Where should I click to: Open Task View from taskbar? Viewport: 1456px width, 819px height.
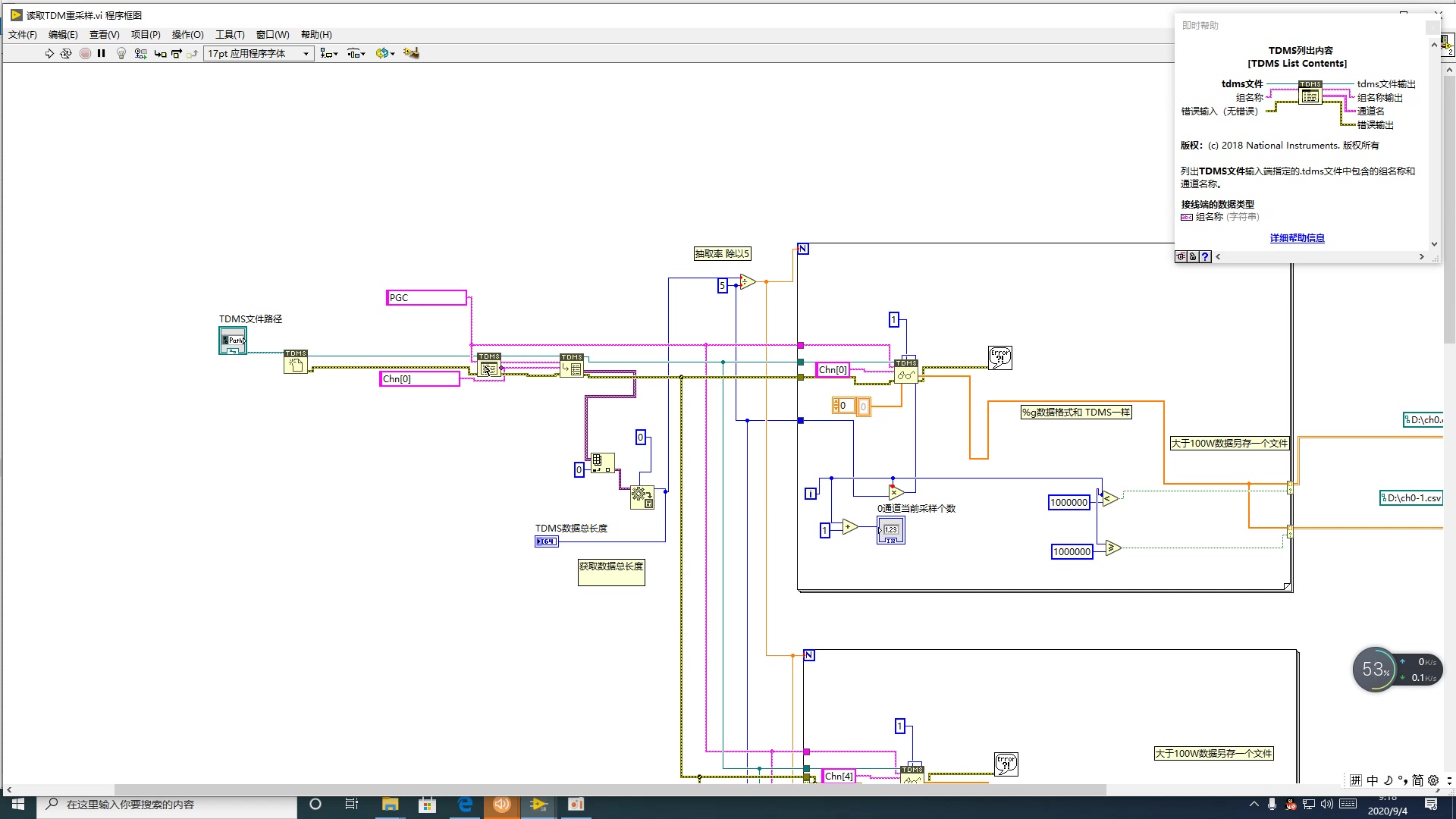(x=352, y=804)
